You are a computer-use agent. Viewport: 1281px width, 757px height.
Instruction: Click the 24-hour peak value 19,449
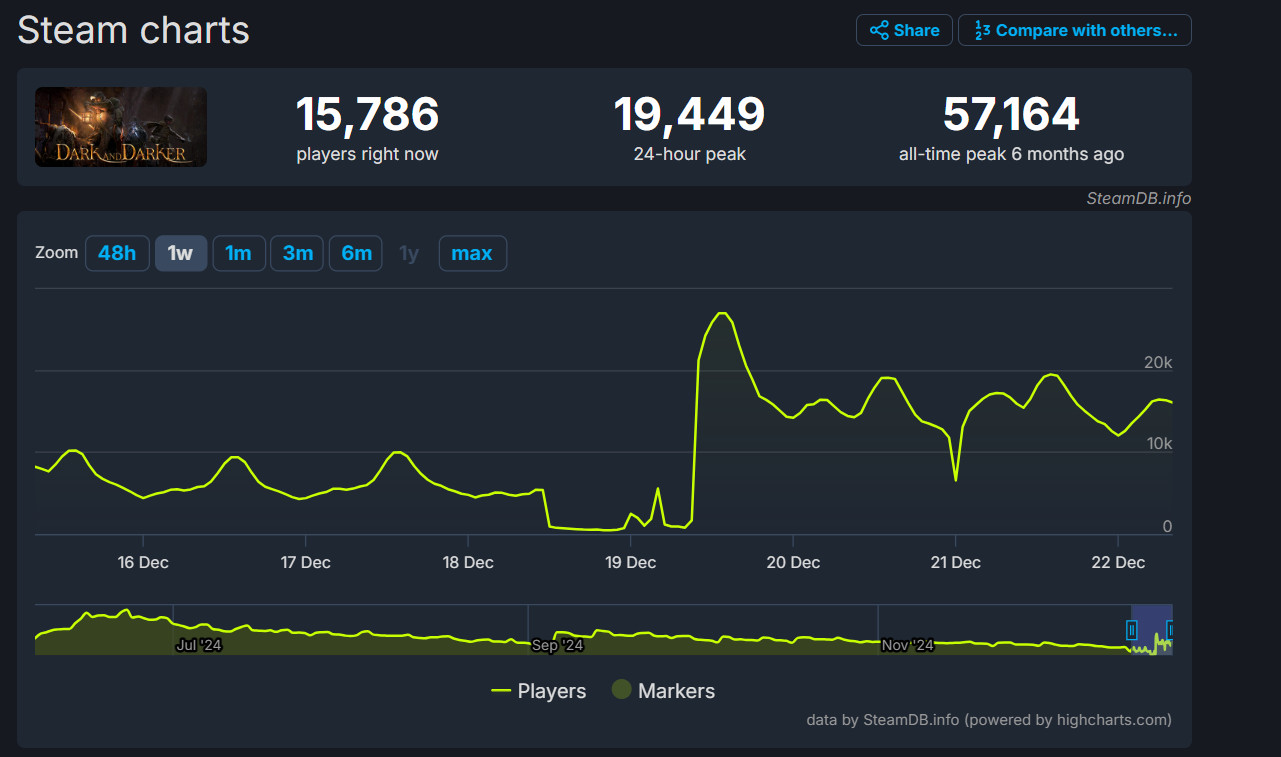point(688,114)
